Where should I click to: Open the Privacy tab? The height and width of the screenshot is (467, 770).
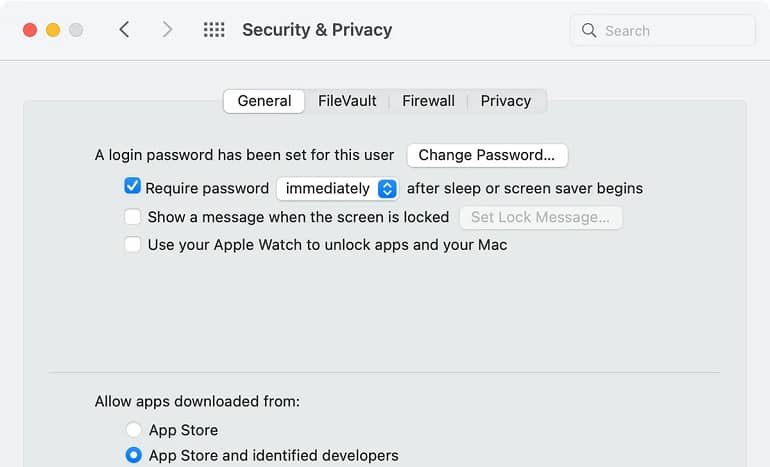point(506,101)
